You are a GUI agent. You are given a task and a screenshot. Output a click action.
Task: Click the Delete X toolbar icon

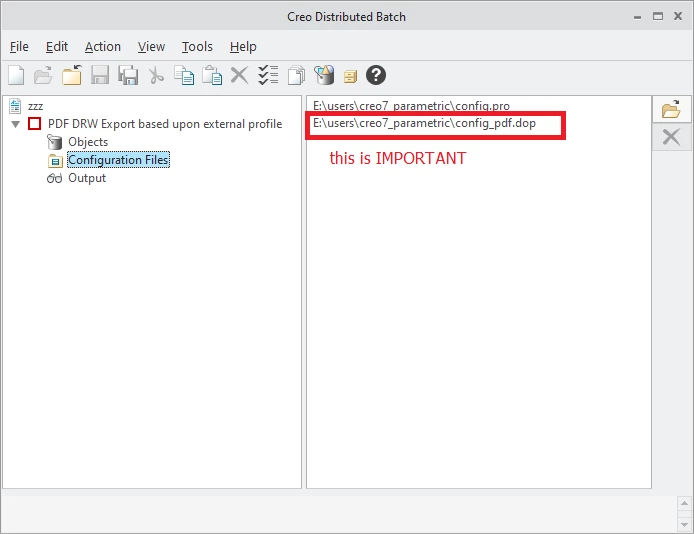coord(239,75)
